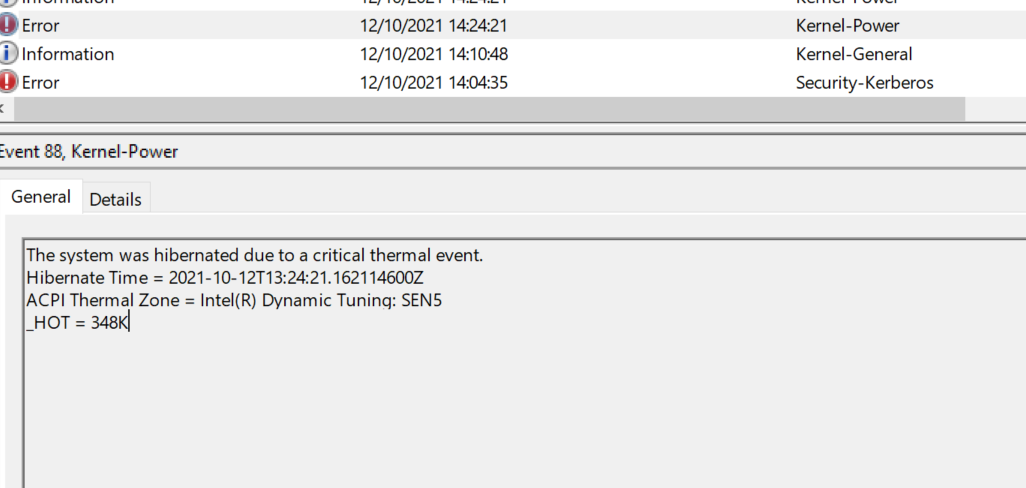Click the Information icon on the Kernel-General row
1026x488 pixels.
click(9, 54)
